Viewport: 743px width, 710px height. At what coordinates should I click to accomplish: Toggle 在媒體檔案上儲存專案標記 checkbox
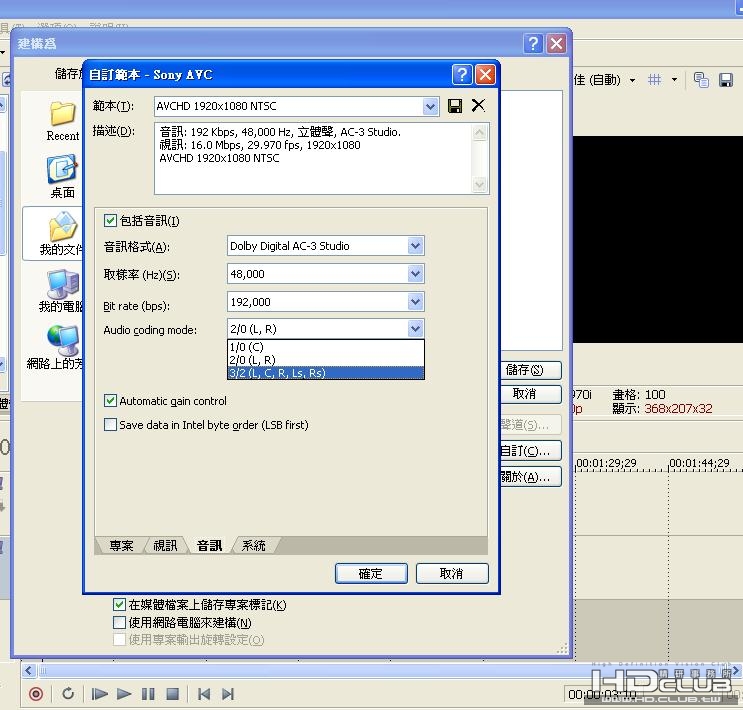[x=119, y=604]
